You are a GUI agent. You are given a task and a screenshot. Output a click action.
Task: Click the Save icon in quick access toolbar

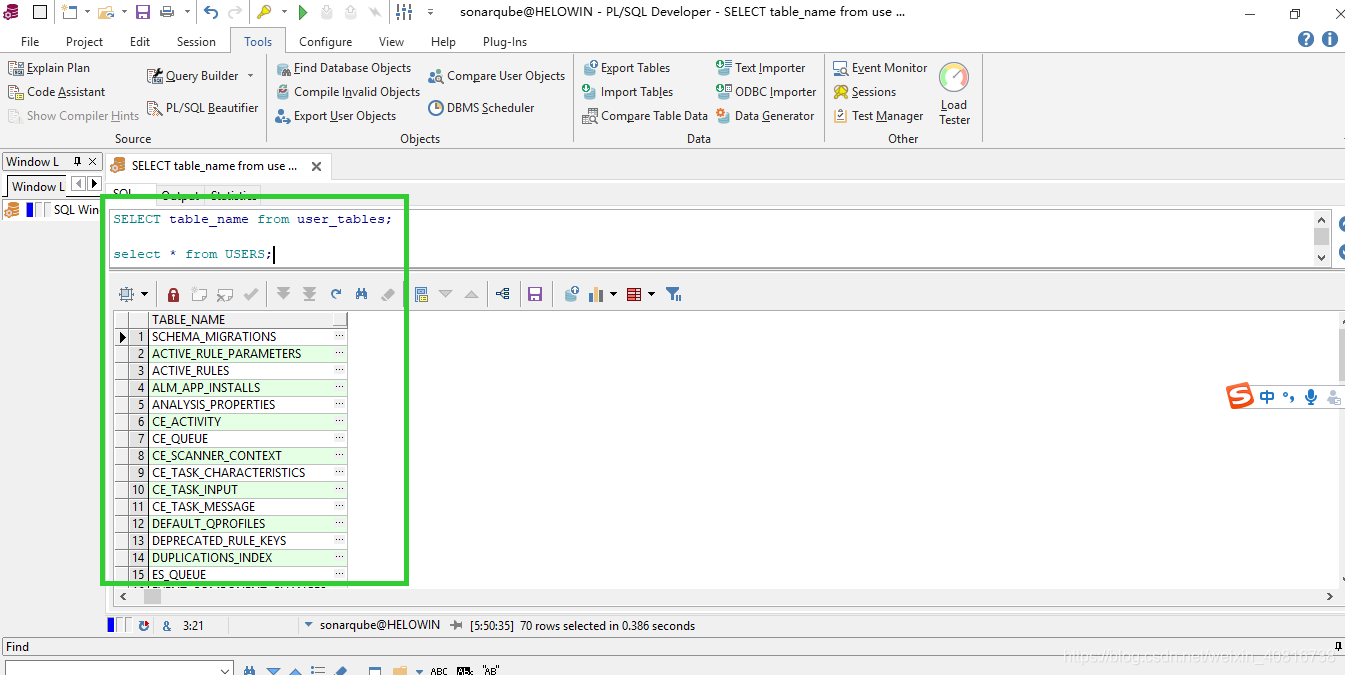pyautogui.click(x=142, y=13)
